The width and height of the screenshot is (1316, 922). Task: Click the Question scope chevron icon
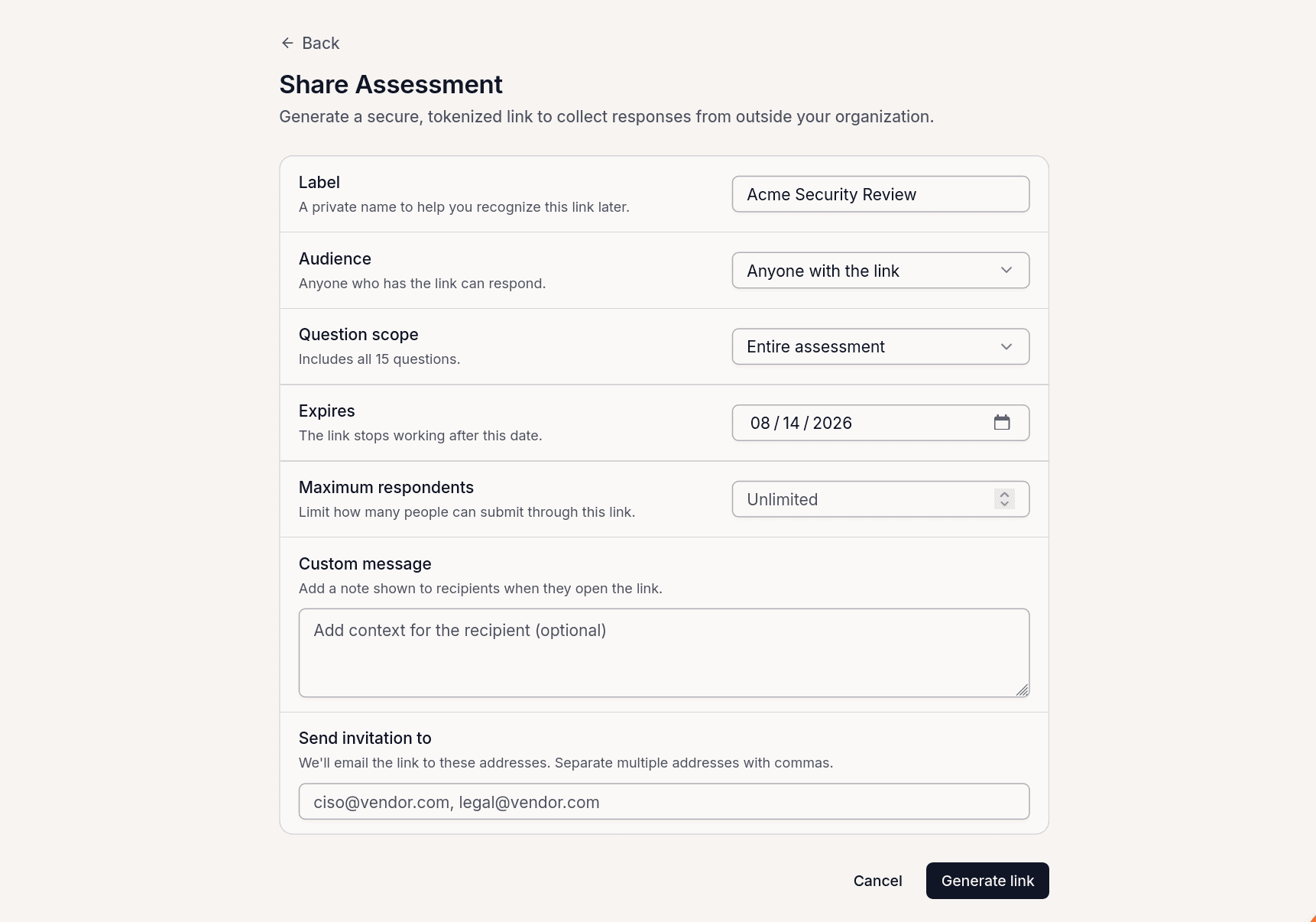click(1006, 346)
